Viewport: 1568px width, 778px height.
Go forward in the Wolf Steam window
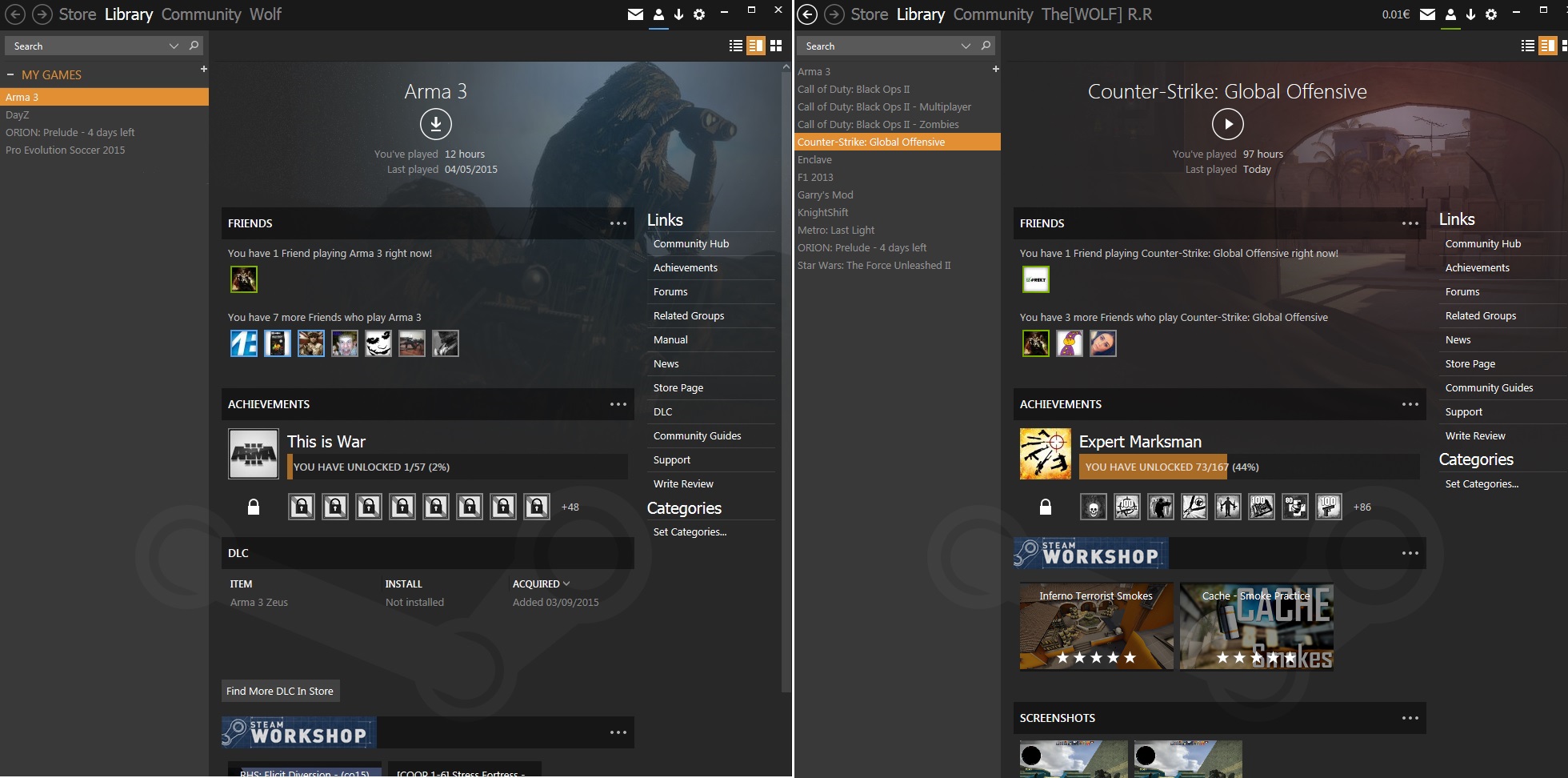click(x=42, y=14)
